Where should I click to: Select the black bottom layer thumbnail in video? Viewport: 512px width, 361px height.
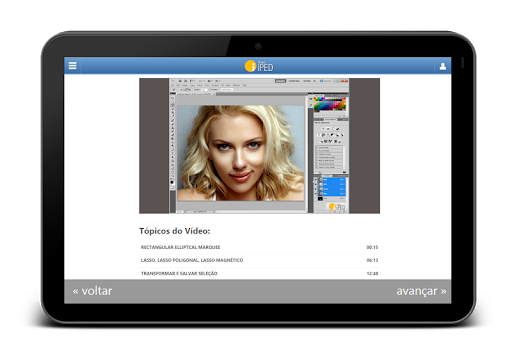(320, 199)
